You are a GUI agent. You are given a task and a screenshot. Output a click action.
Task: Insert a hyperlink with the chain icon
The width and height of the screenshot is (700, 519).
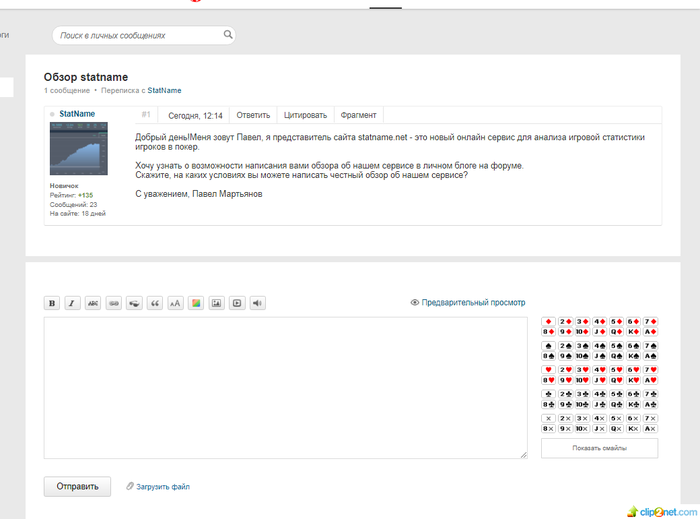coord(114,303)
